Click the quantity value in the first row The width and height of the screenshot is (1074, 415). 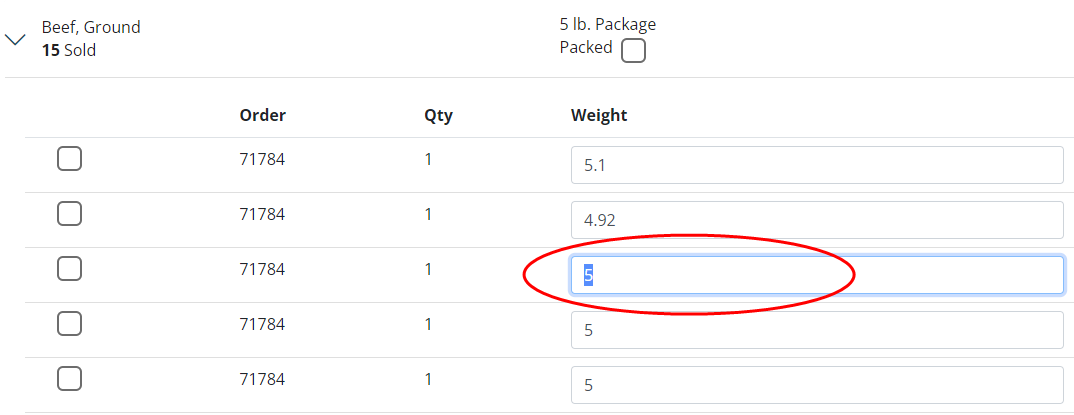click(x=428, y=159)
